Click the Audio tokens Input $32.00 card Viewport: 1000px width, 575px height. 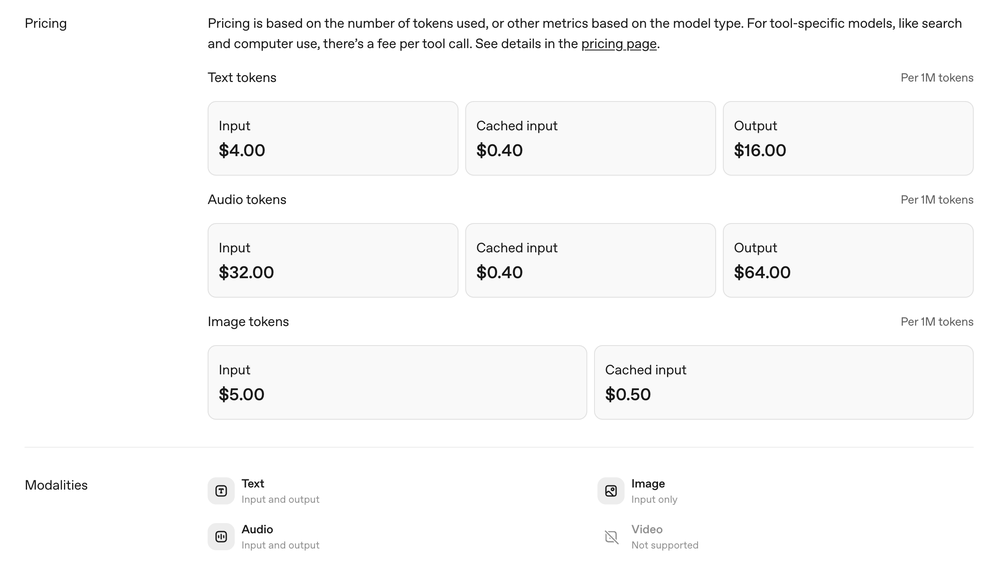click(x=332, y=260)
